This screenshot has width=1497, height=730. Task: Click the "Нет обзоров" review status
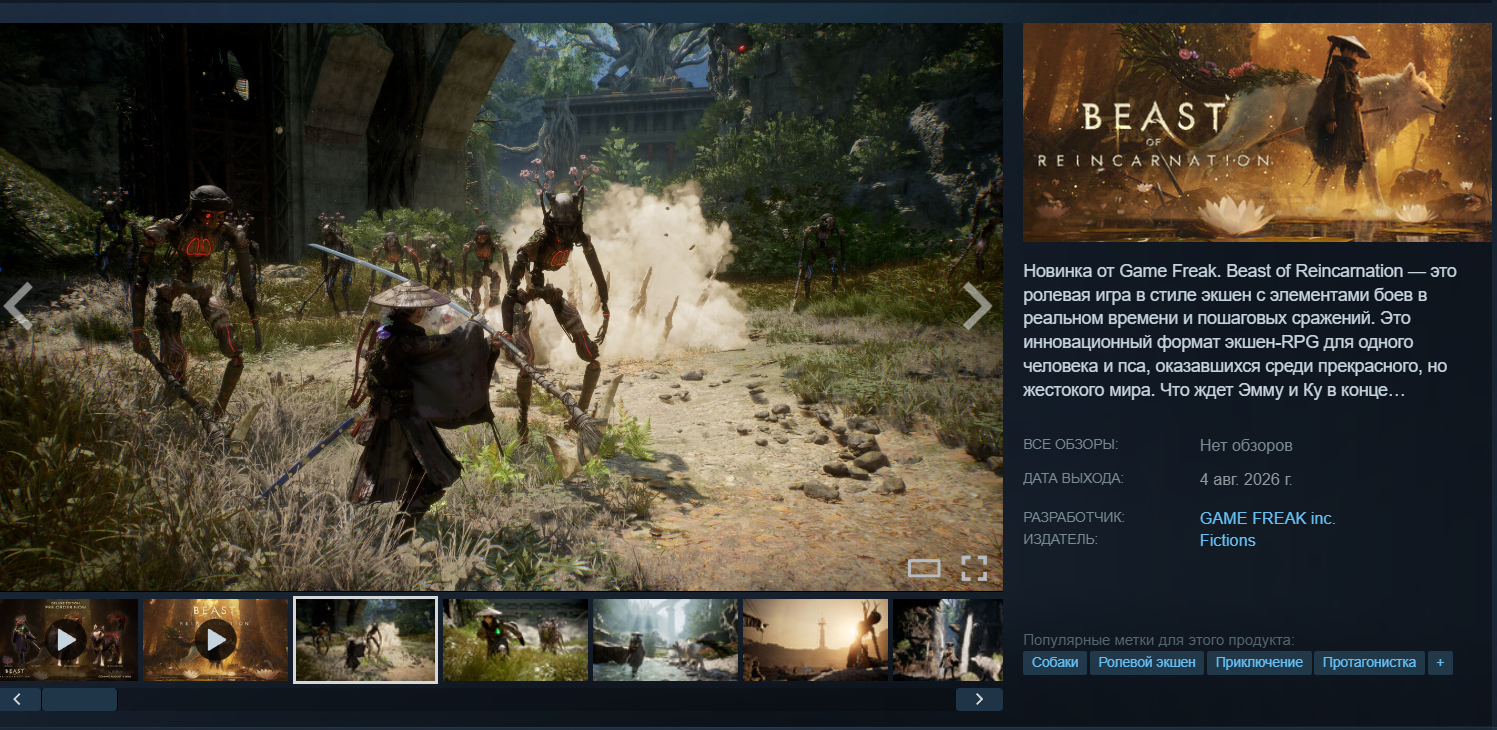pyautogui.click(x=1246, y=445)
